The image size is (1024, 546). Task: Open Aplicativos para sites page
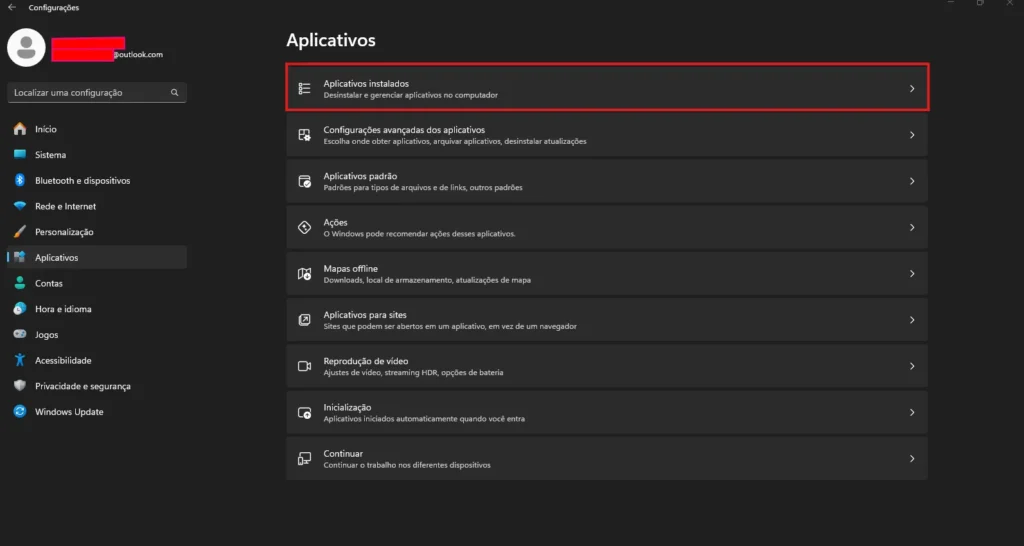pos(607,320)
